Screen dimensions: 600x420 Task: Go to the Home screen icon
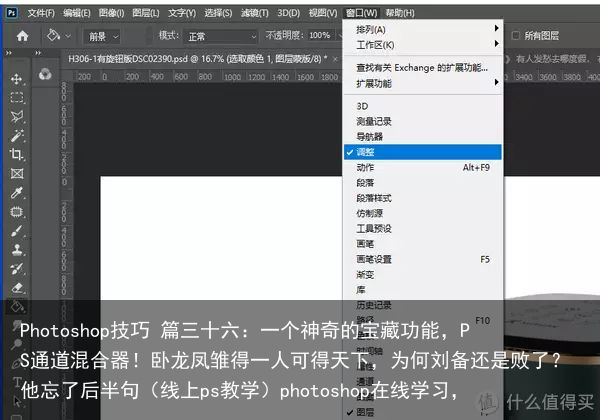coord(23,36)
